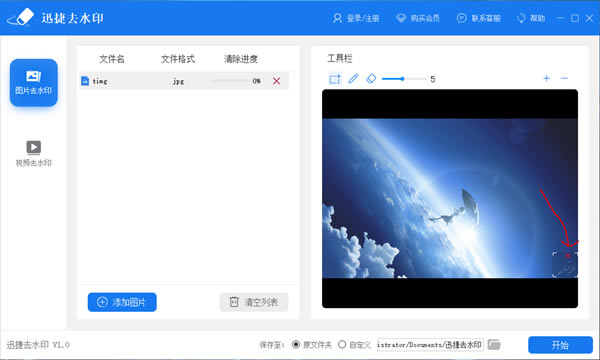Adjust the brush size slider
The height and width of the screenshot is (360, 600).
point(404,79)
